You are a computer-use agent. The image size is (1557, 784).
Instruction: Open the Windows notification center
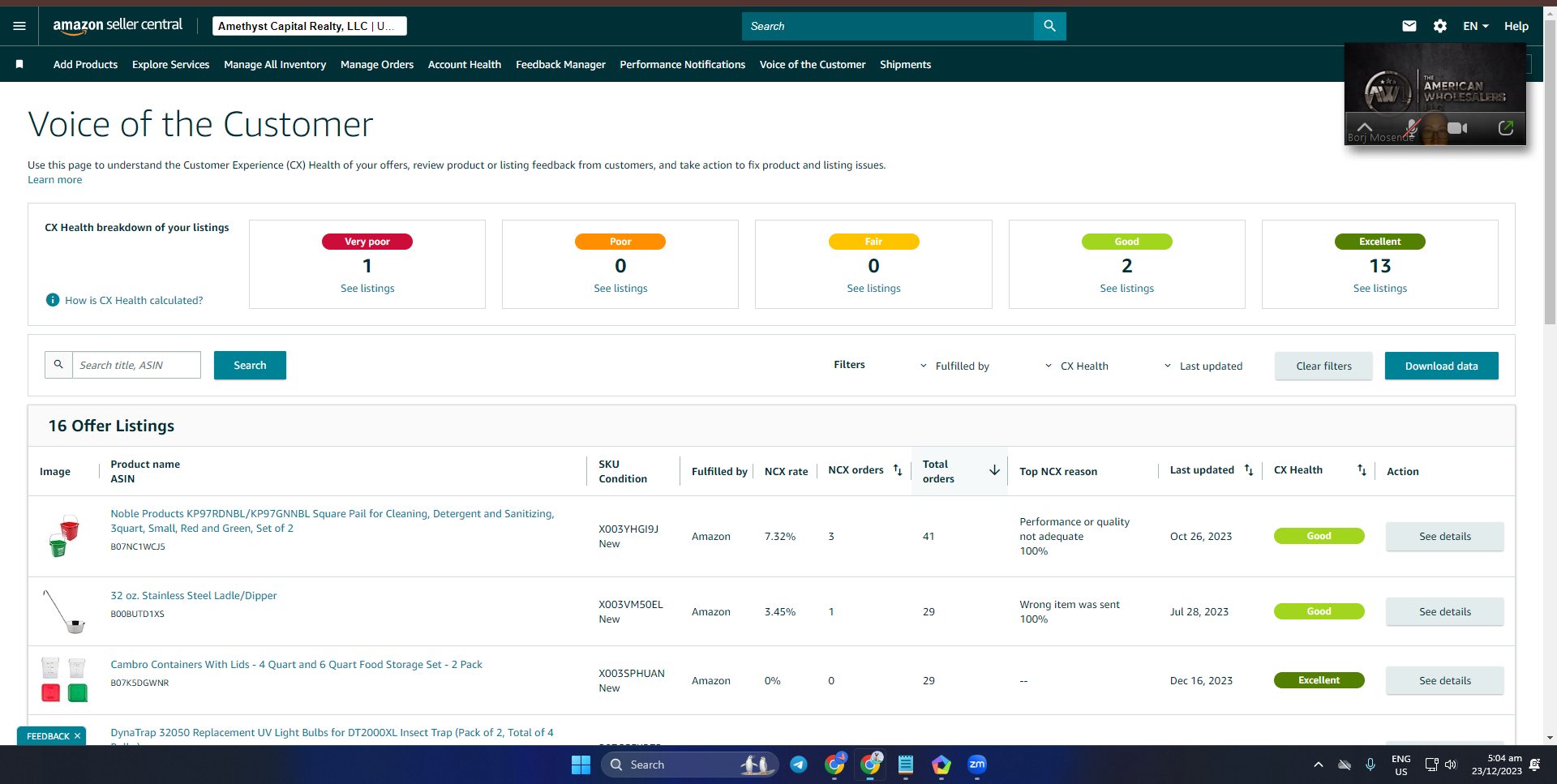coord(1534,765)
